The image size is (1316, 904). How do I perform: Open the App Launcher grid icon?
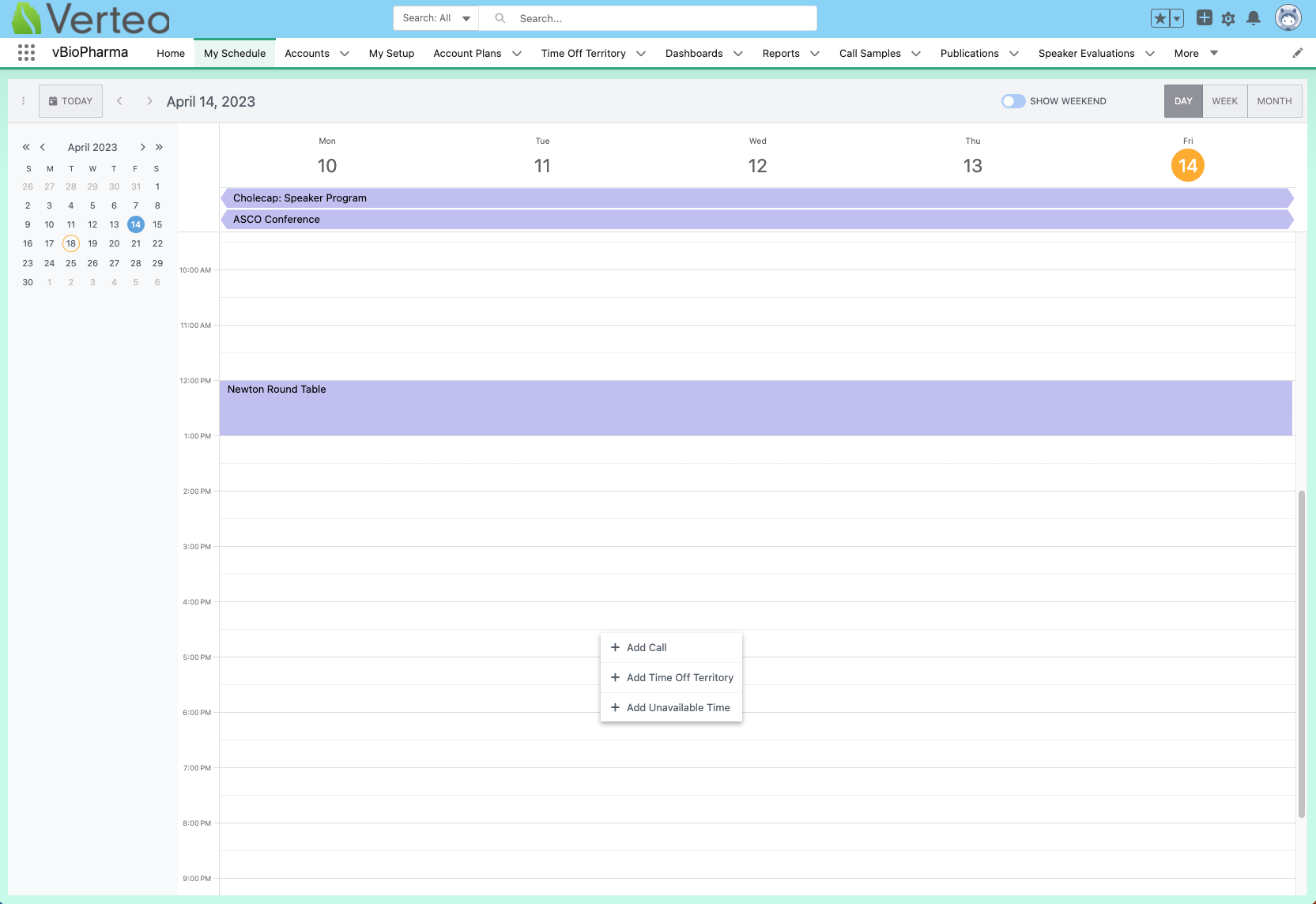pos(26,53)
